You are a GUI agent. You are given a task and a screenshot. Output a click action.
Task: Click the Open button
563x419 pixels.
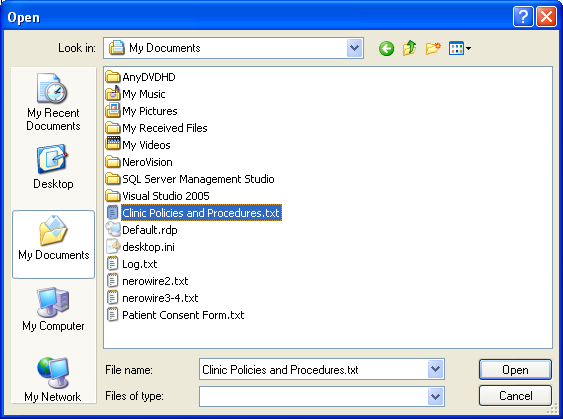coord(515,369)
